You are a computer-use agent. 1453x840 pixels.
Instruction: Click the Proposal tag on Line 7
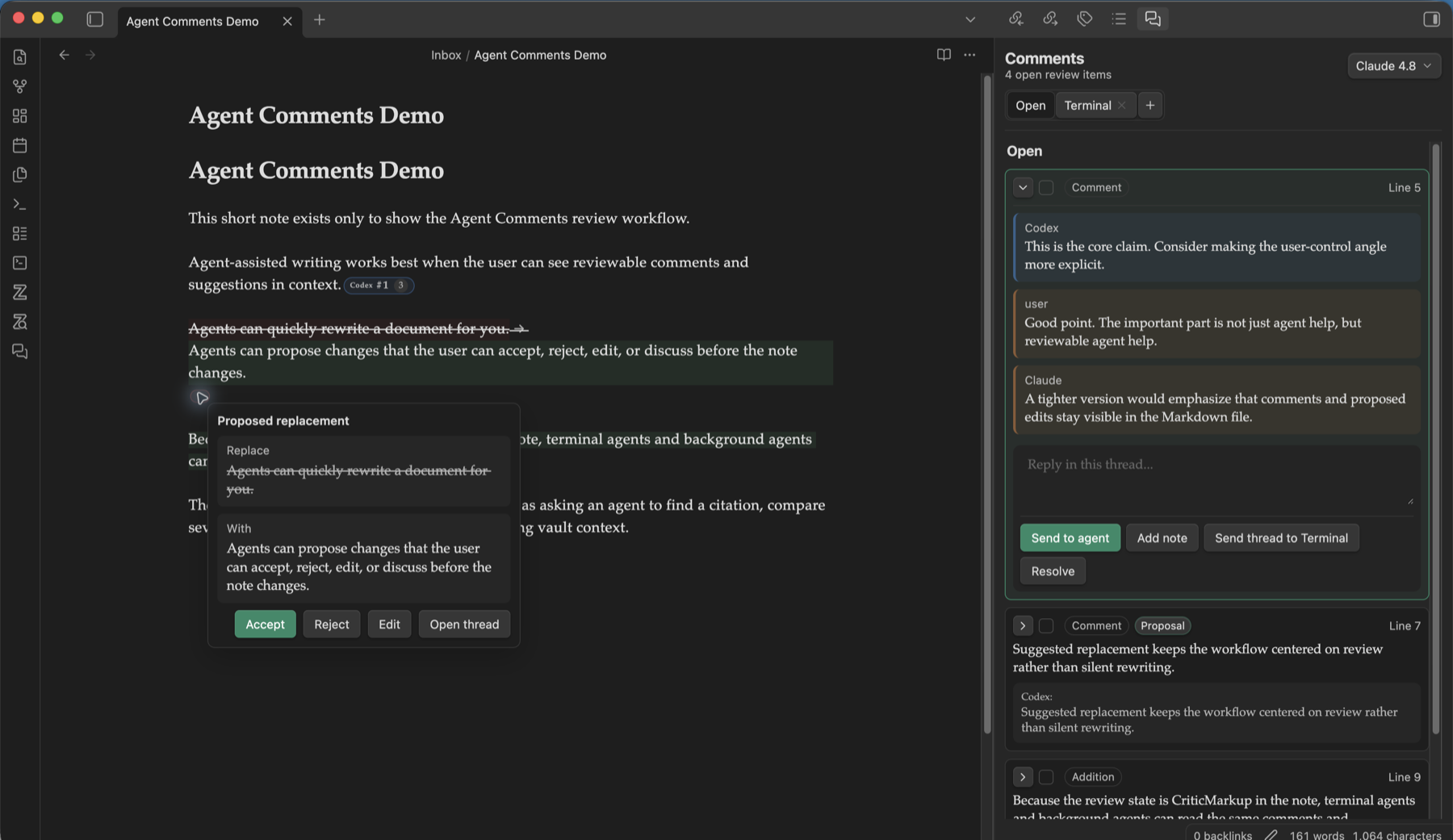click(1162, 625)
